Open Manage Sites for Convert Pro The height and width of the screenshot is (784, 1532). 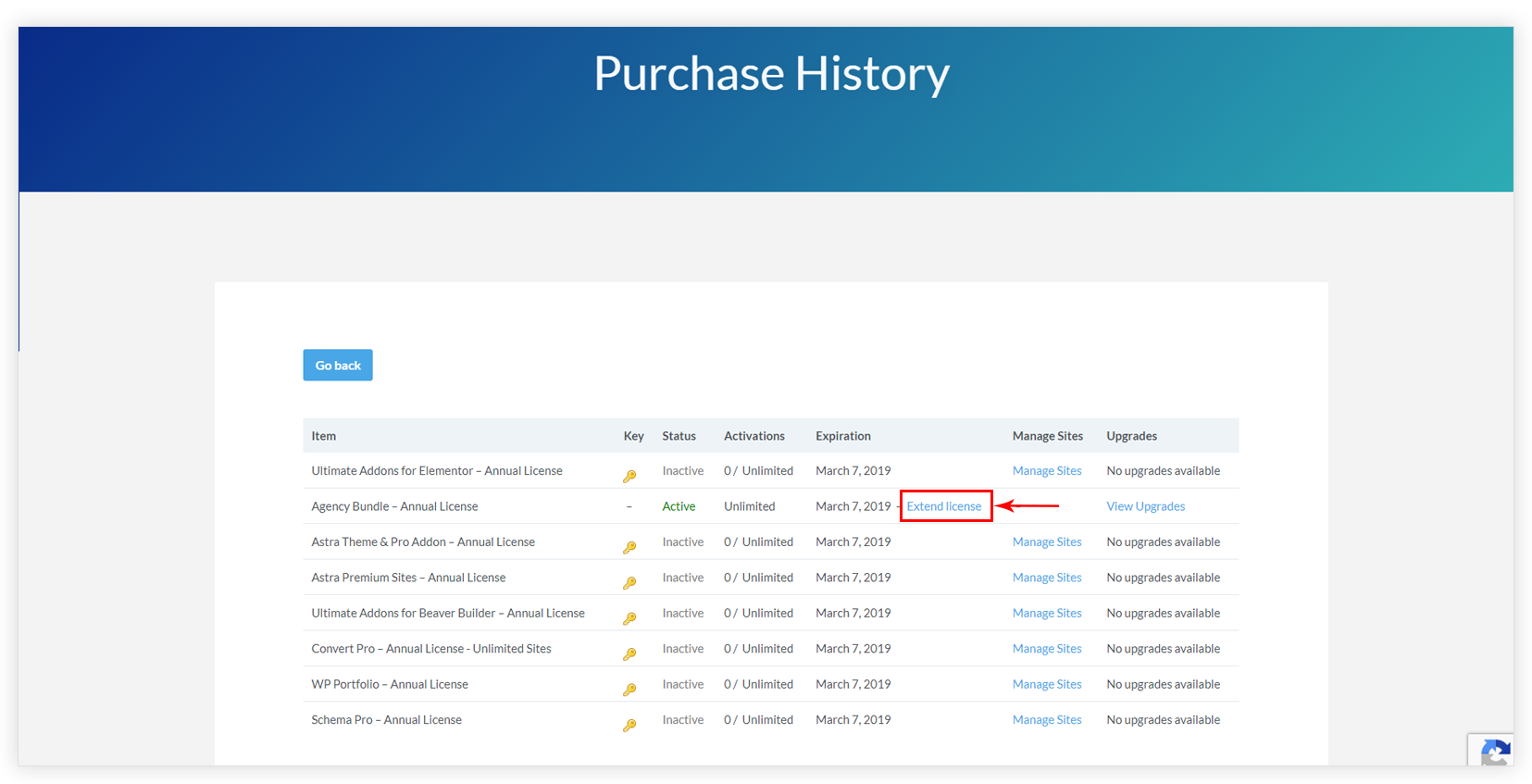pyautogui.click(x=1047, y=649)
